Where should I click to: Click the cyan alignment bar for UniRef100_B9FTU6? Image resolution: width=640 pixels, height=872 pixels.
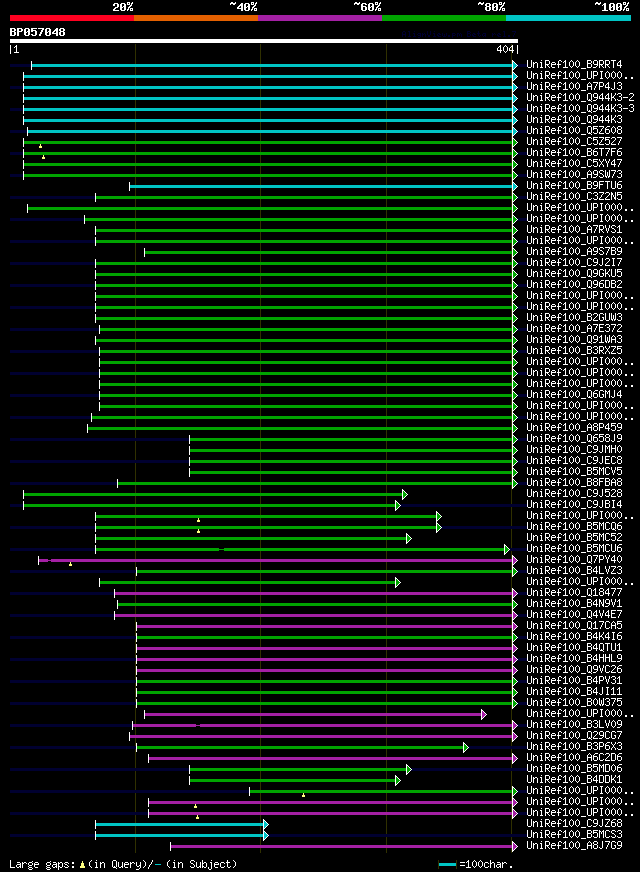pos(323,186)
